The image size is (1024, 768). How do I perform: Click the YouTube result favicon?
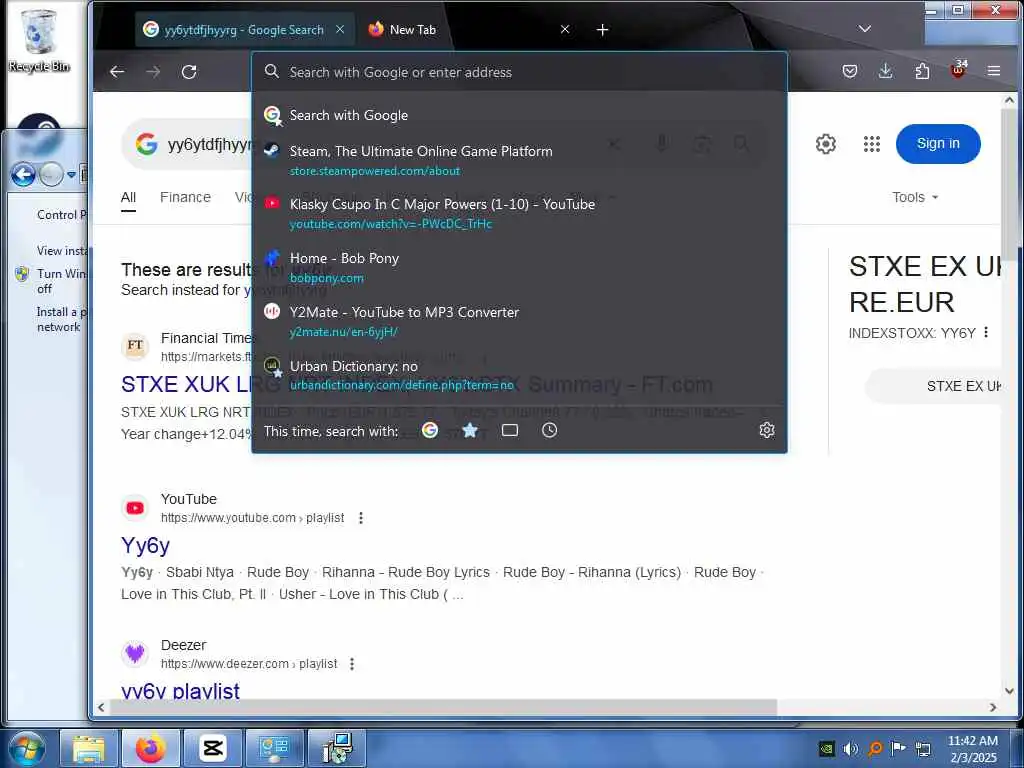(x=135, y=508)
